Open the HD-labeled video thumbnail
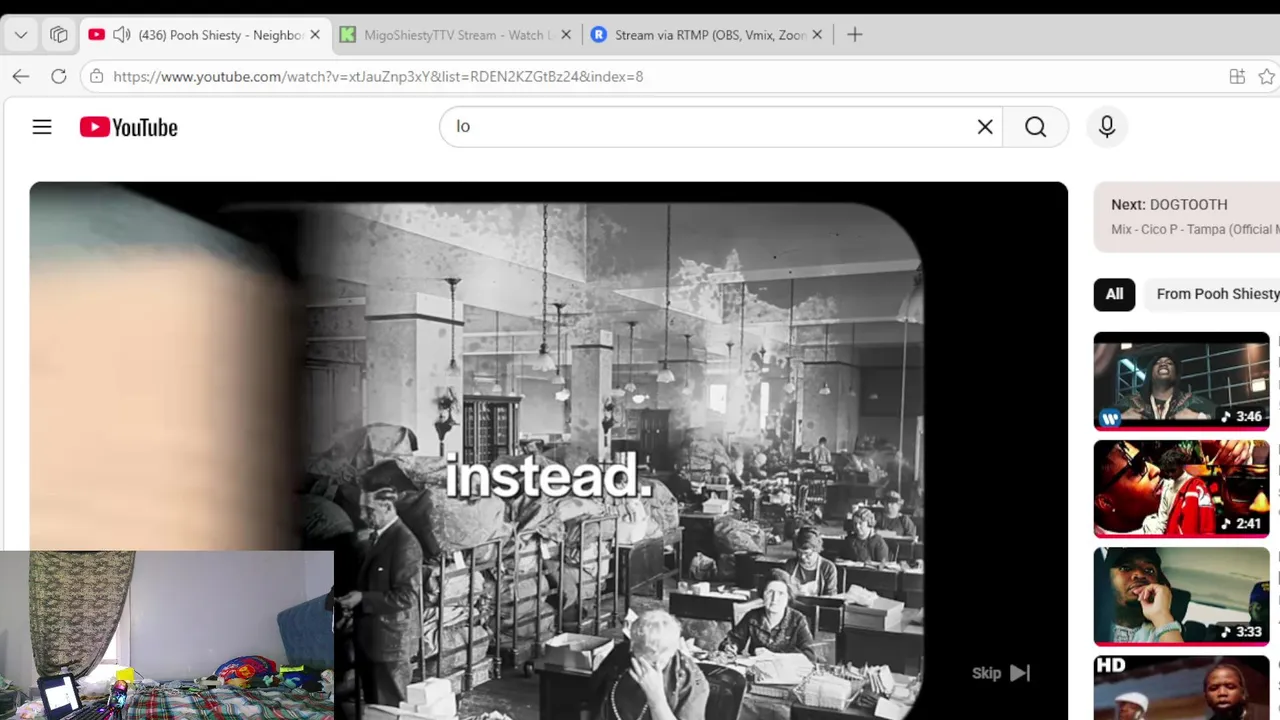Screen dimensions: 1280x720 [x=1181, y=688]
